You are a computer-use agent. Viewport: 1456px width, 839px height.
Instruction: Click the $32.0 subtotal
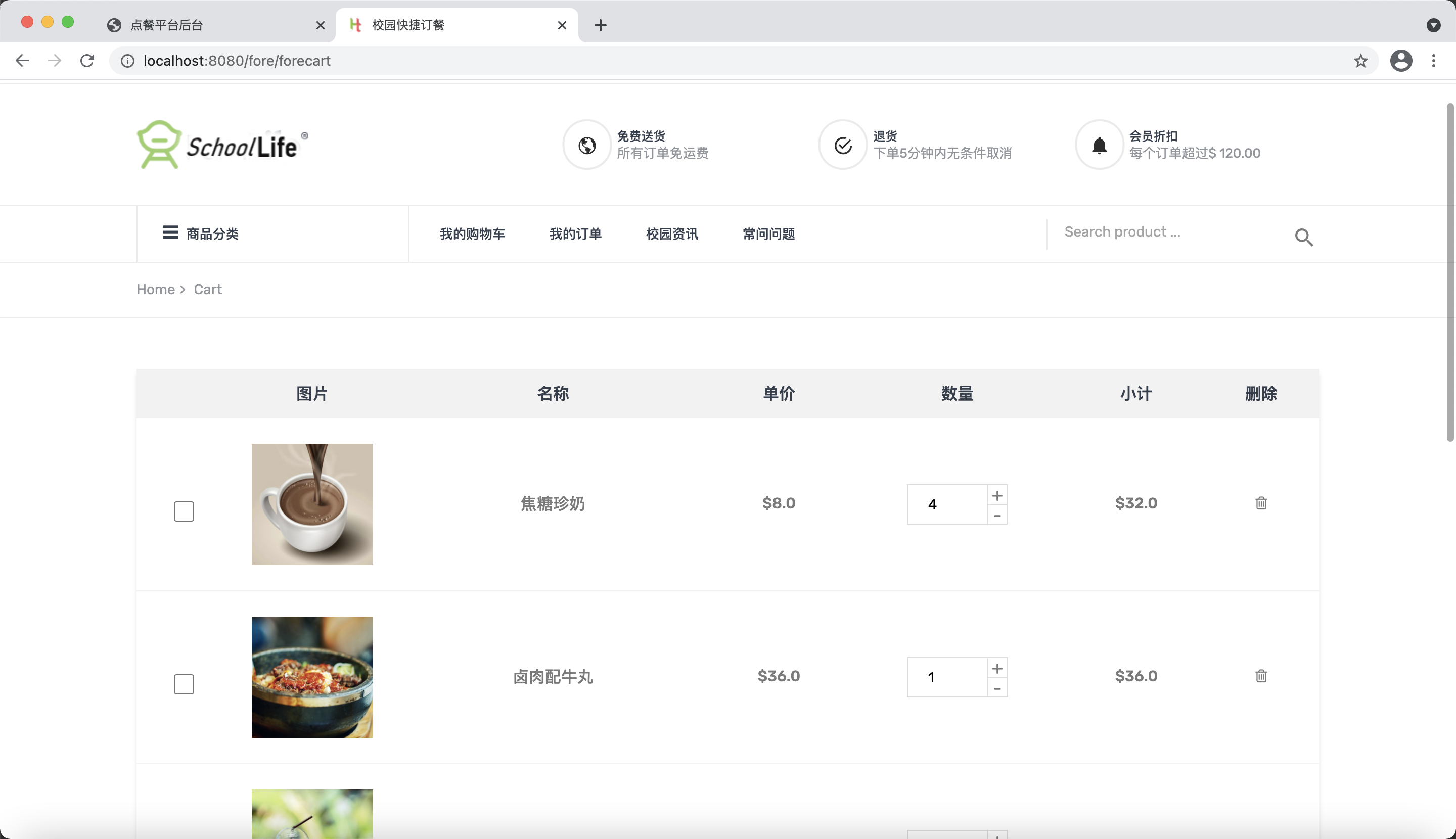coord(1136,503)
